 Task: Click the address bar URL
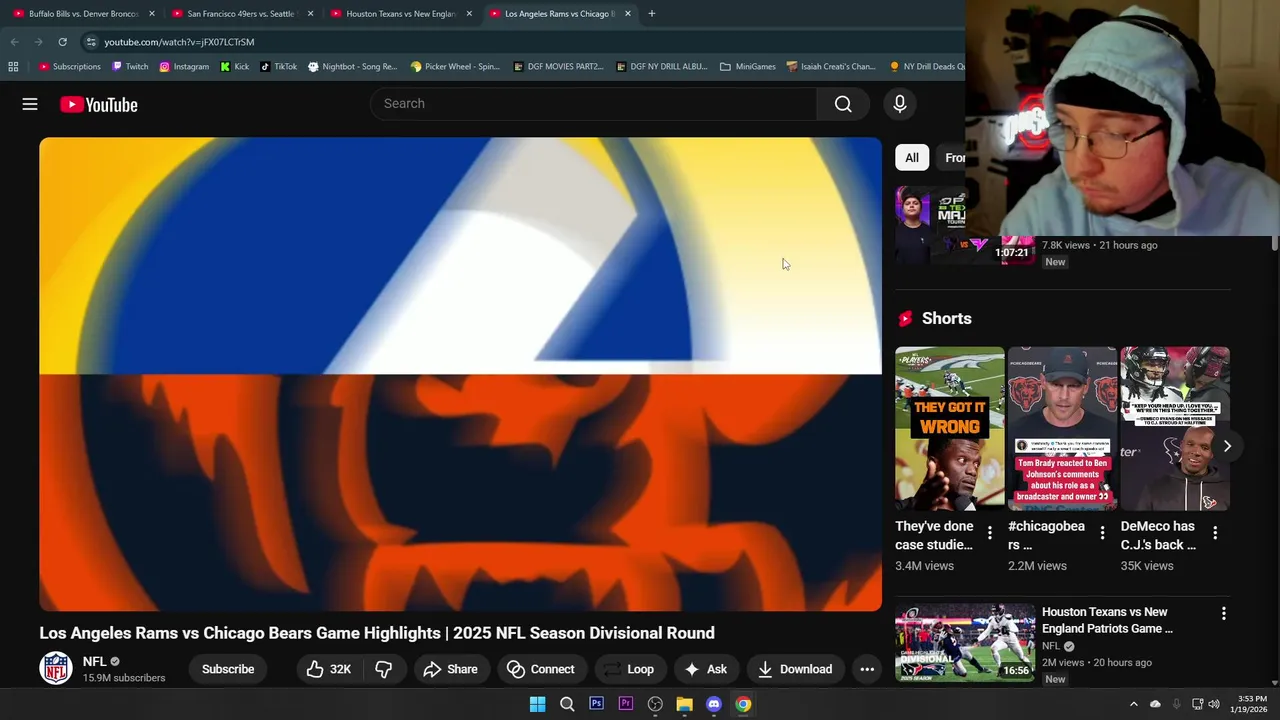coord(179,42)
